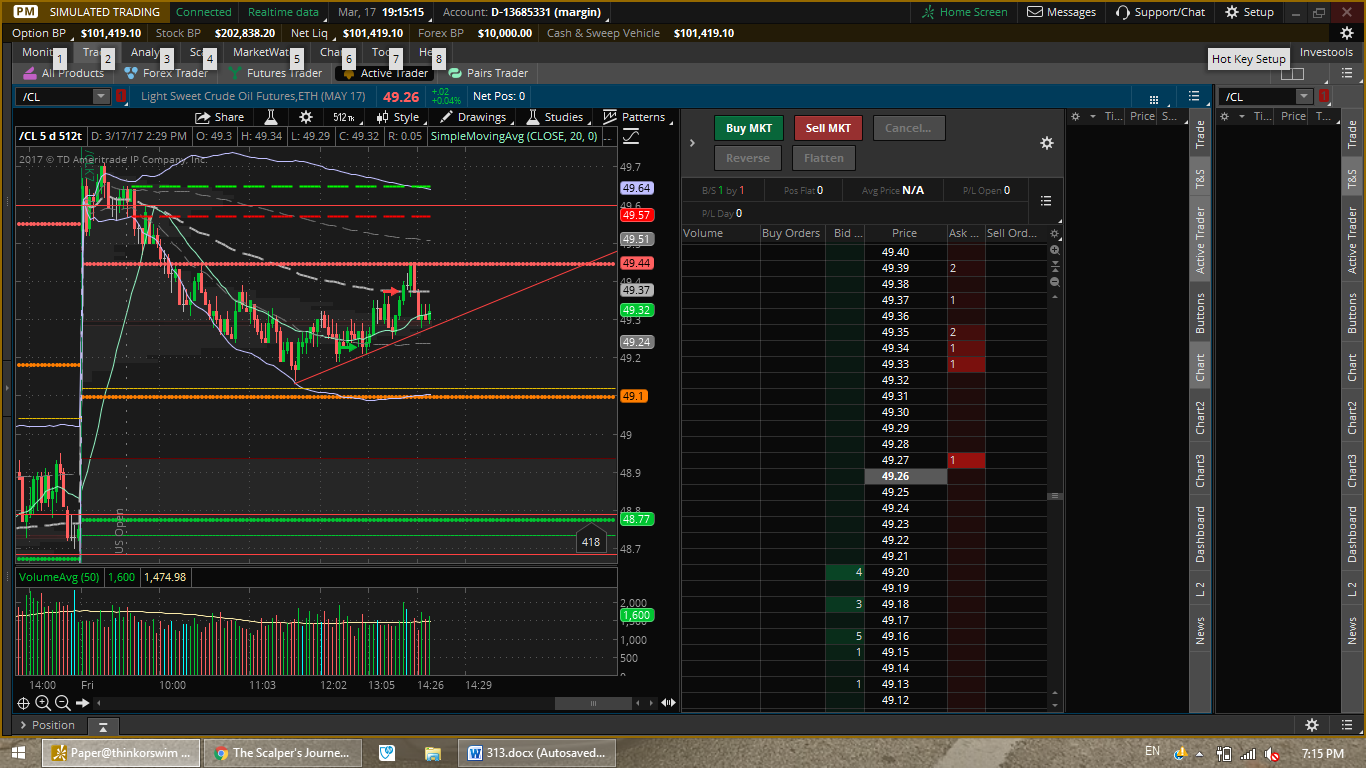Open Support/Chat
This screenshot has width=1366, height=768.
tap(1160, 12)
